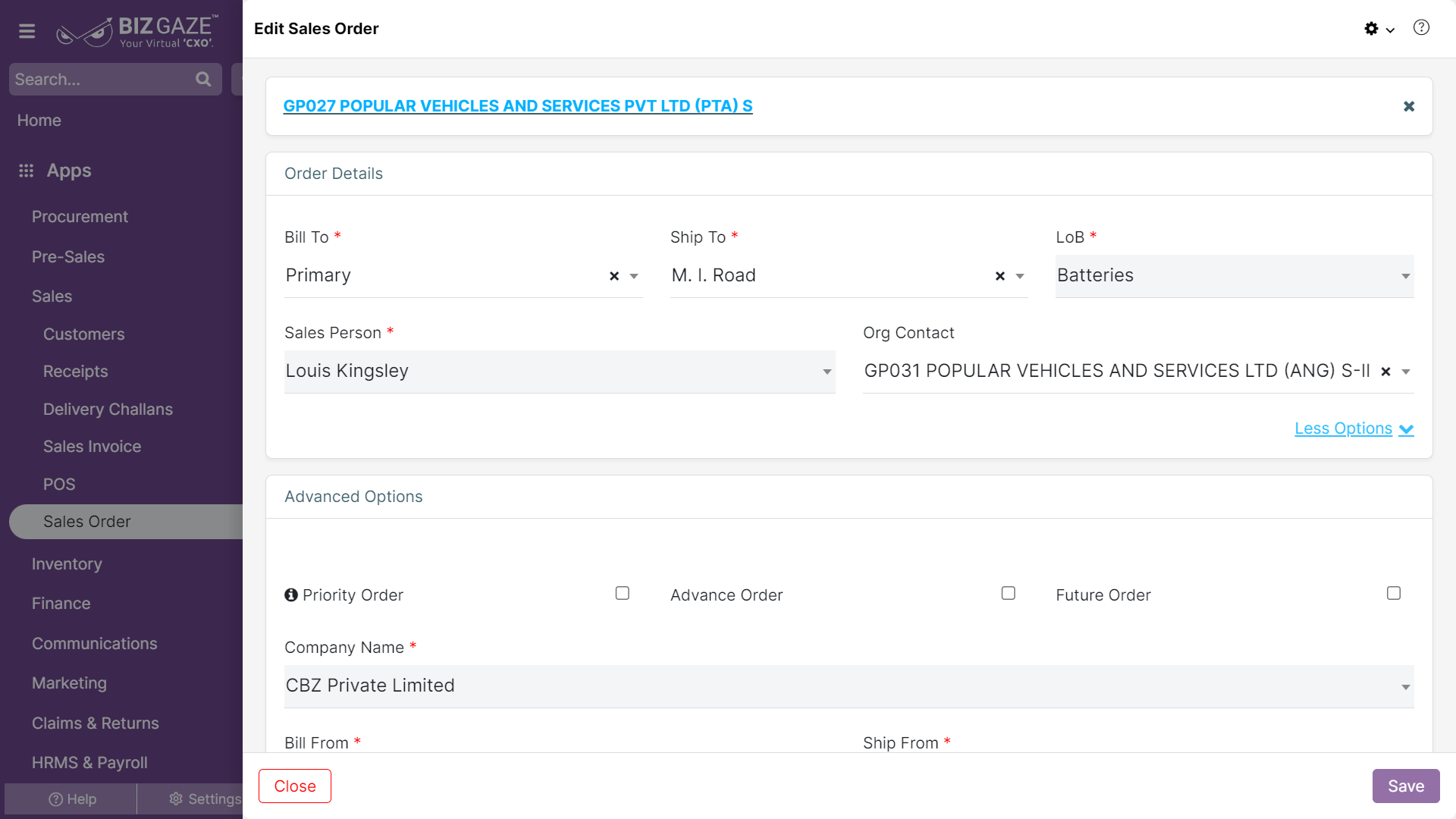
Task: Click the Advanced Options section header
Action: 353,497
